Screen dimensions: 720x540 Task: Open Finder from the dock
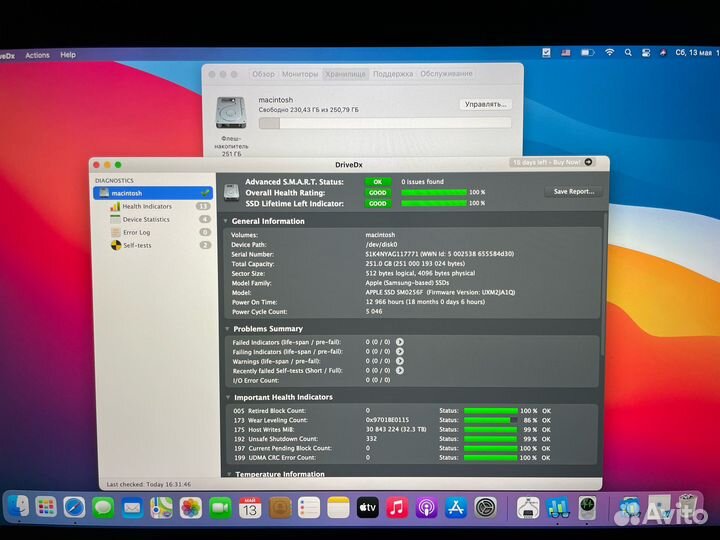[18, 507]
